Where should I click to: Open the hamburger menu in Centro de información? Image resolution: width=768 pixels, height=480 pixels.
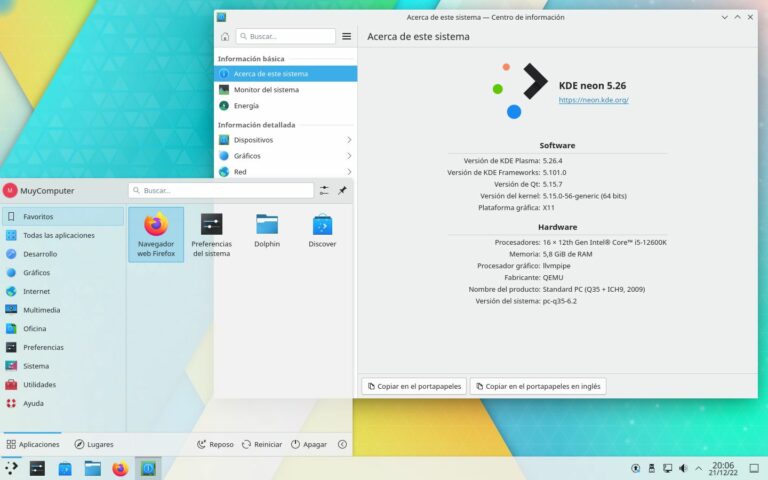pos(346,36)
